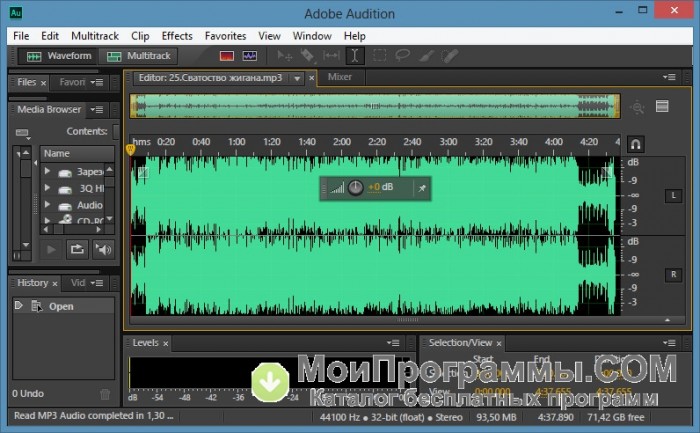Open Levels panel options menu
This screenshot has width=700, height=433.
393,343
